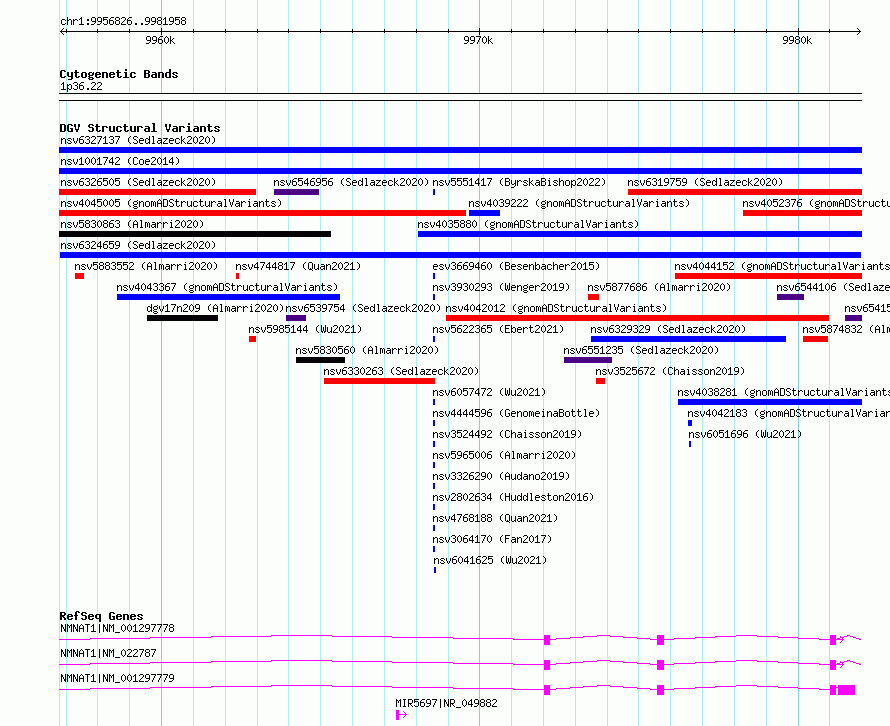Click the MIR5697|NR_049882 gene arrow glyph
The image size is (890, 726).
point(401,715)
